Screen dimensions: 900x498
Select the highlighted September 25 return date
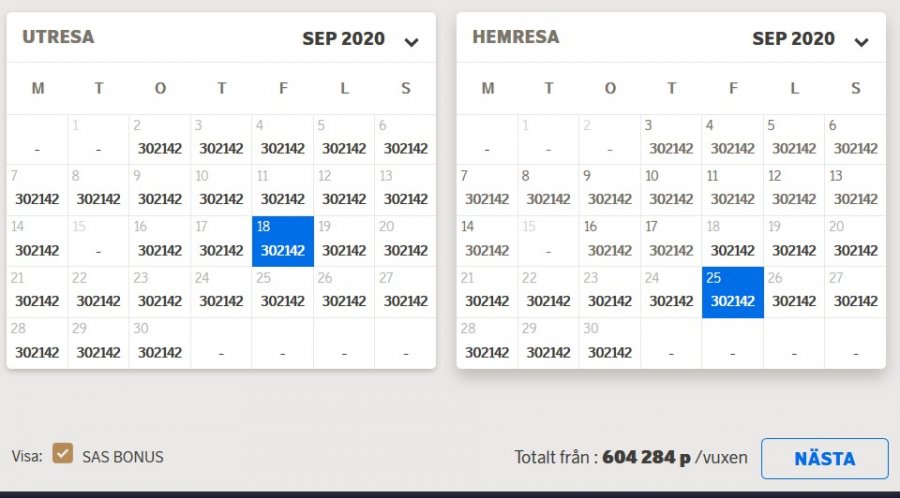point(733,292)
